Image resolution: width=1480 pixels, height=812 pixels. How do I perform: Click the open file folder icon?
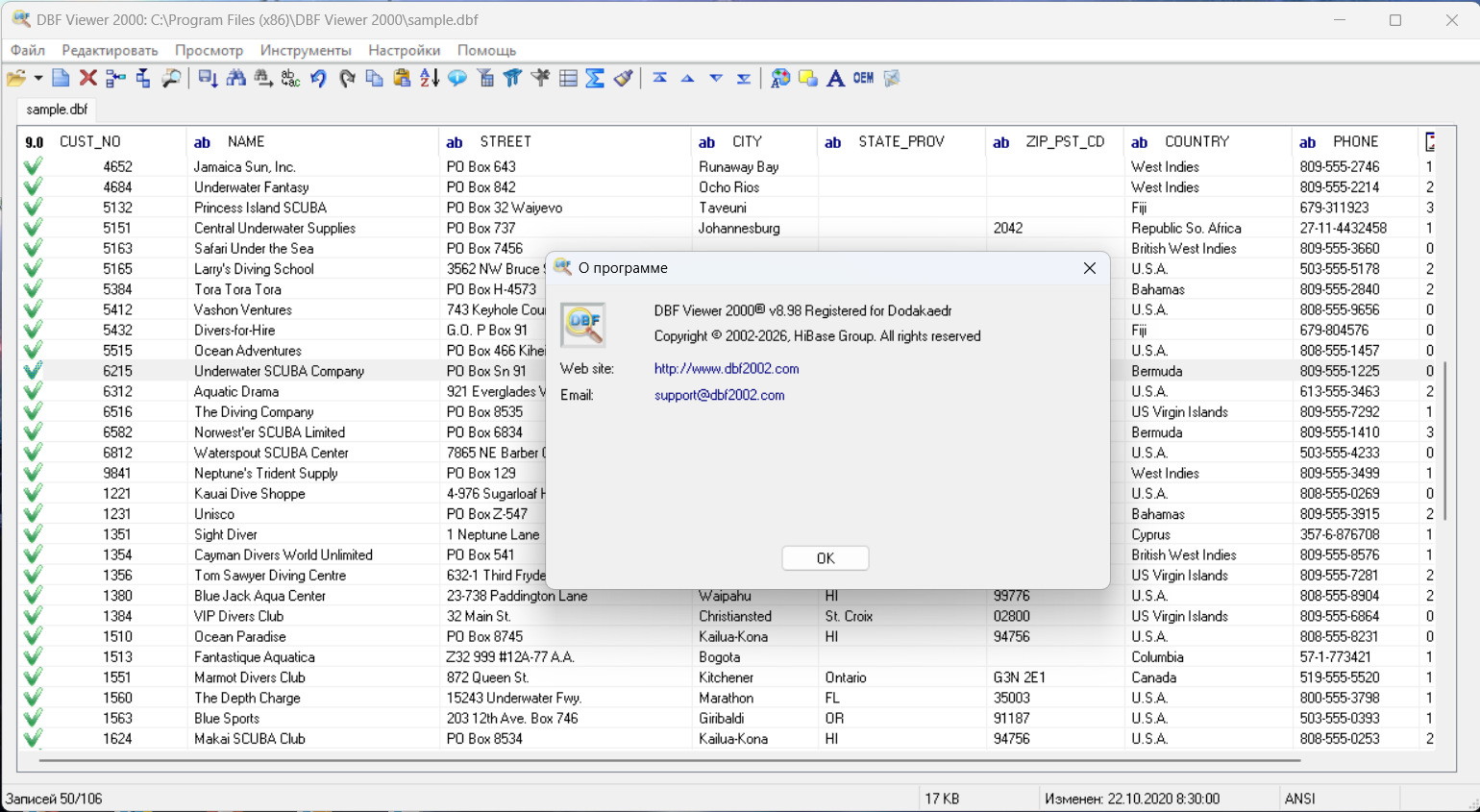tap(15, 79)
